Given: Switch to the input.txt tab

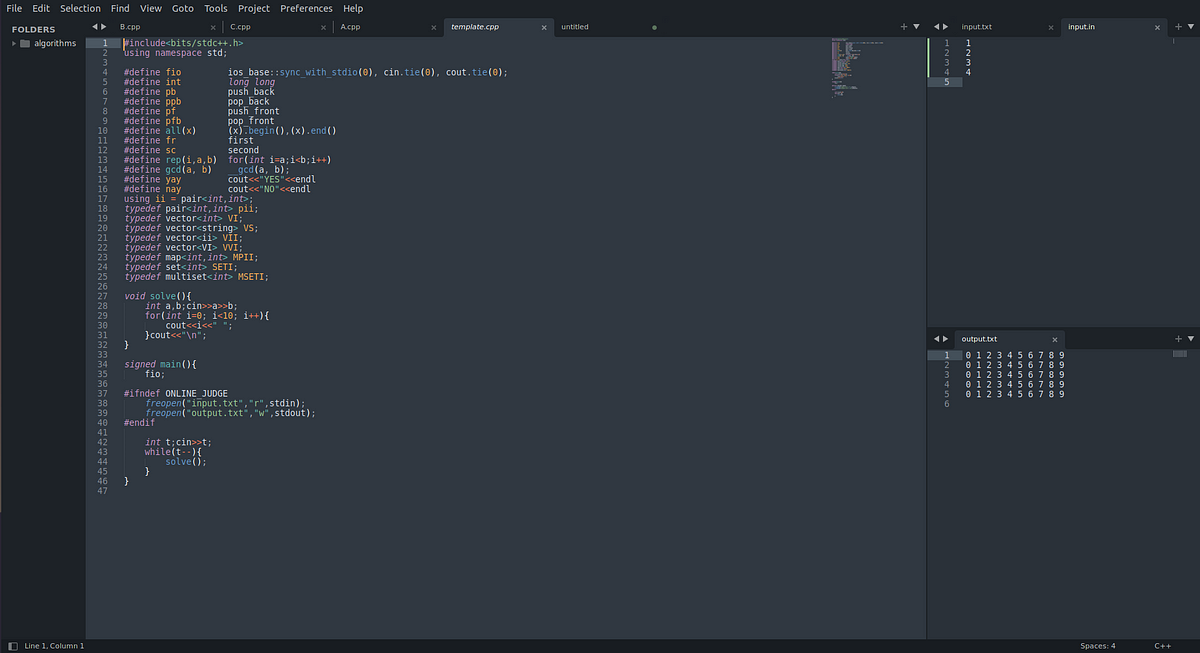Looking at the screenshot, I should 976,27.
